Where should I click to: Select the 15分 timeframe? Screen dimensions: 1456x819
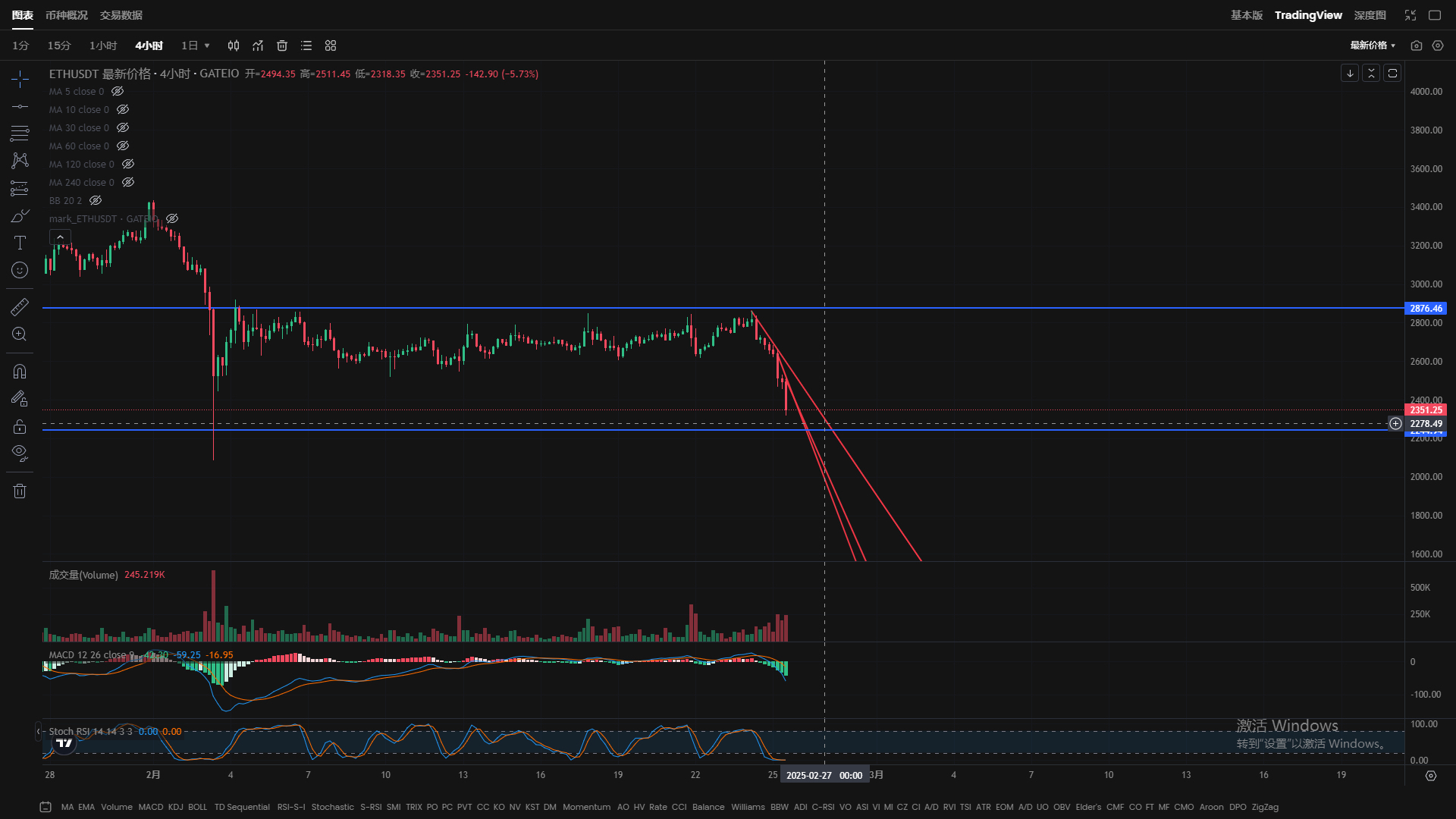(x=59, y=45)
